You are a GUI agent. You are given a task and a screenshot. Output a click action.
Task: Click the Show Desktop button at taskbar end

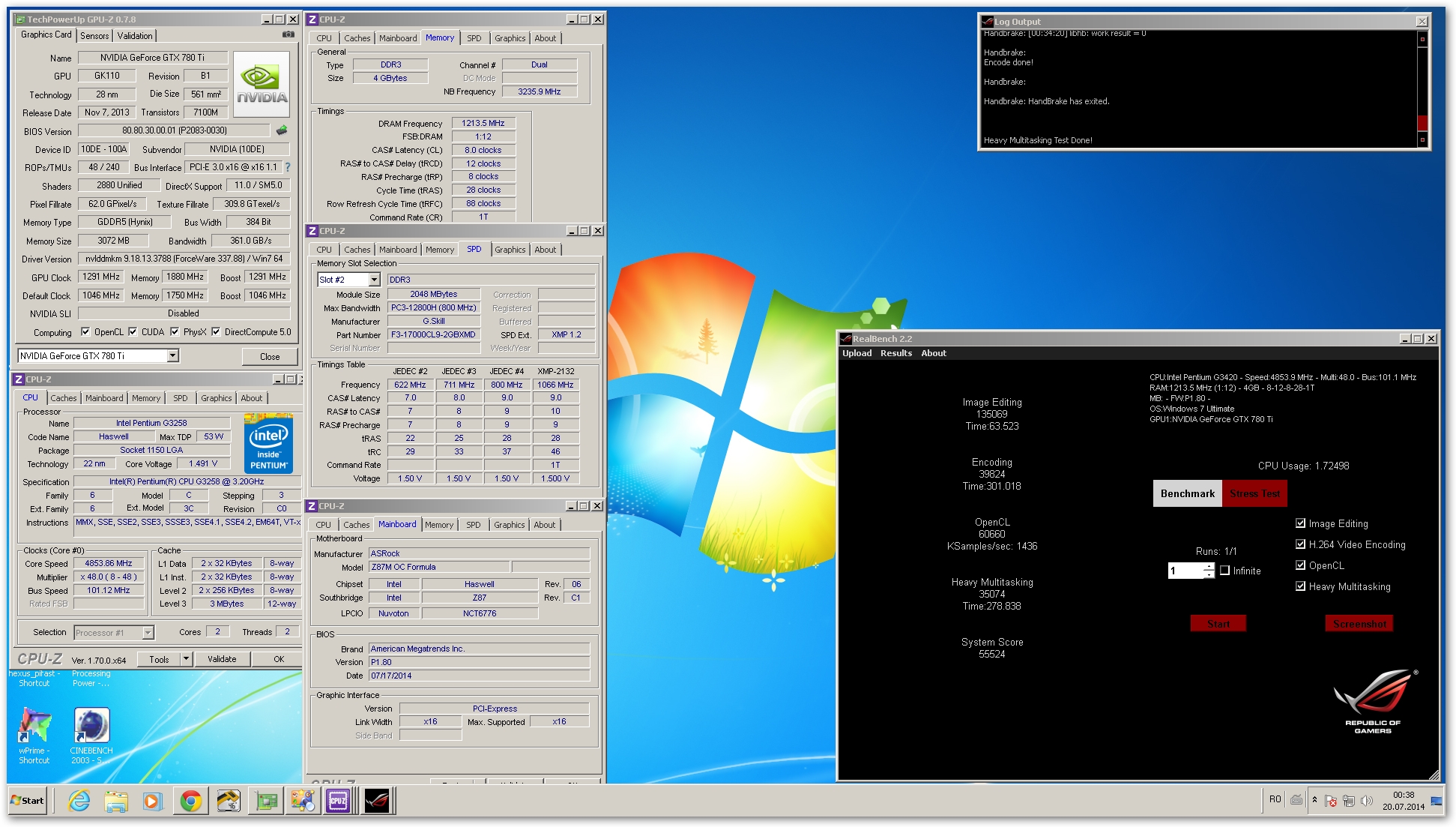[1437, 800]
